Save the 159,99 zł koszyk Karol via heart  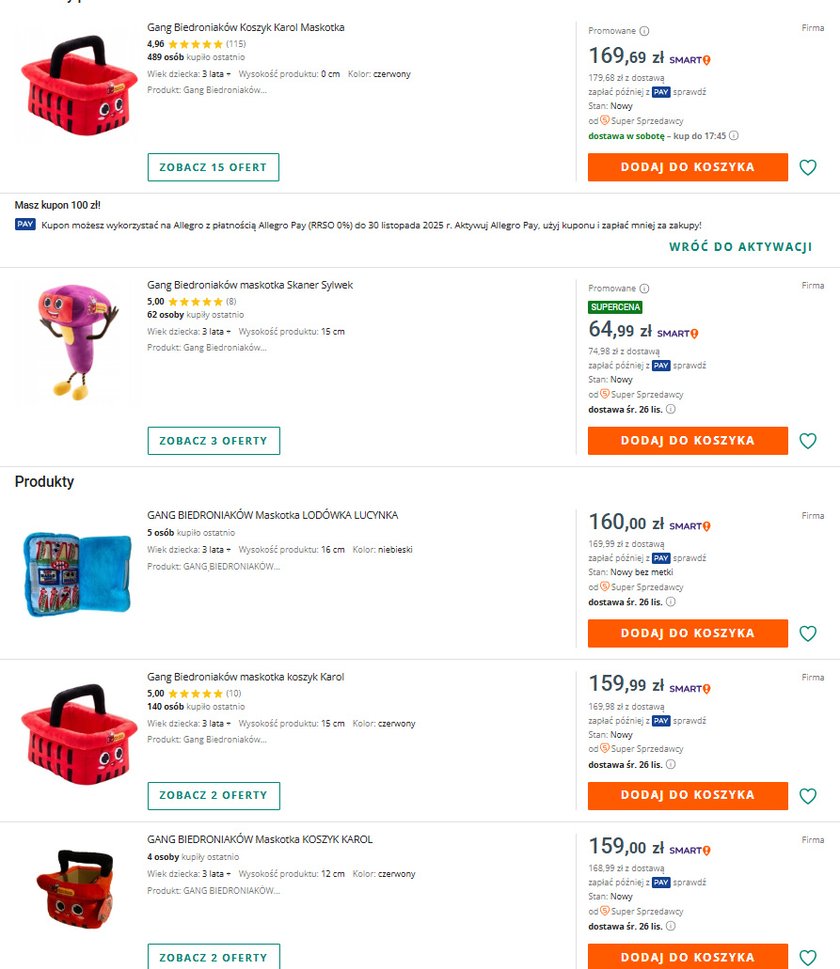coord(808,796)
